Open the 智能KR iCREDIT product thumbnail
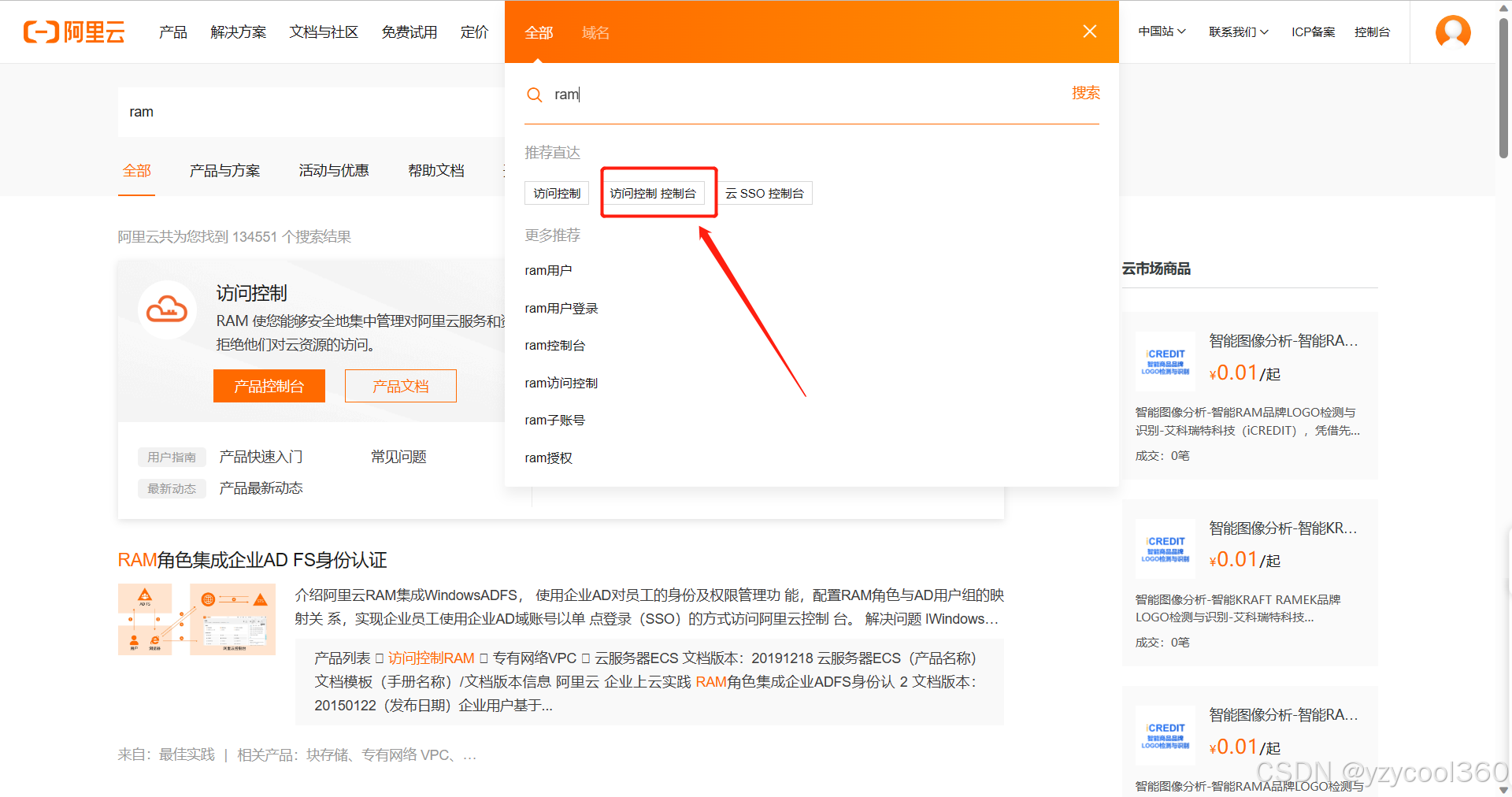Image resolution: width=1512 pixels, height=797 pixels. click(1165, 549)
